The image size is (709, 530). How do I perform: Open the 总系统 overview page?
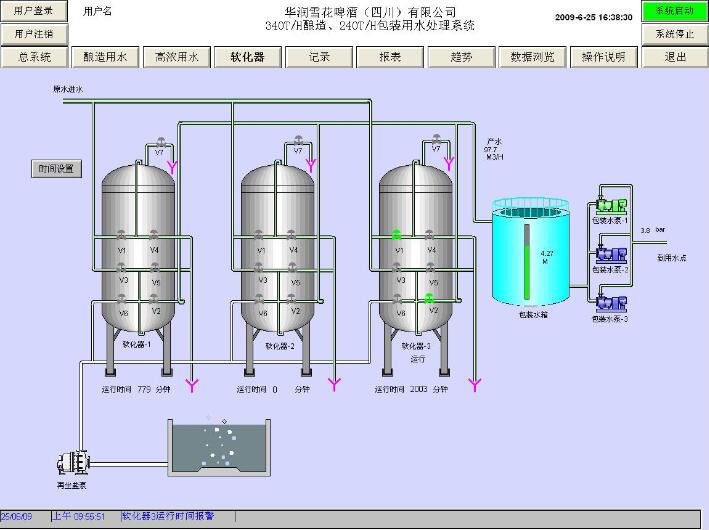35,57
